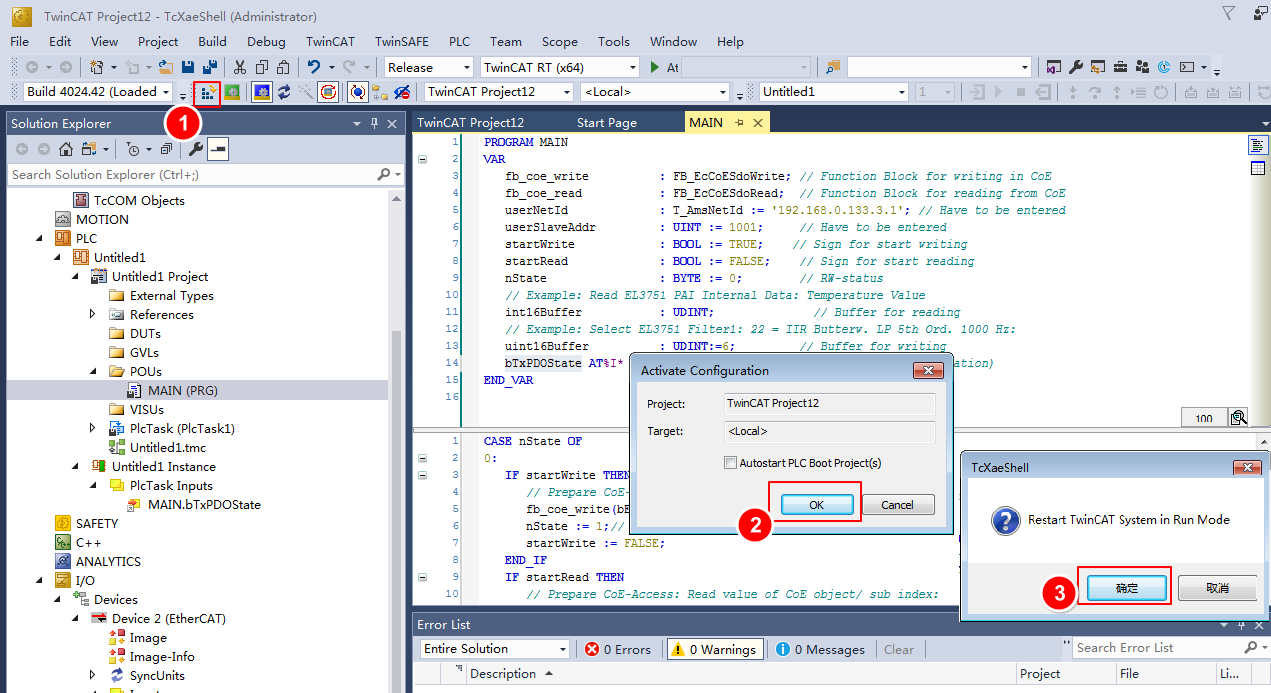Click the Toolbox briefcase icon
Image resolution: width=1271 pixels, height=693 pixels.
pos(1120,67)
